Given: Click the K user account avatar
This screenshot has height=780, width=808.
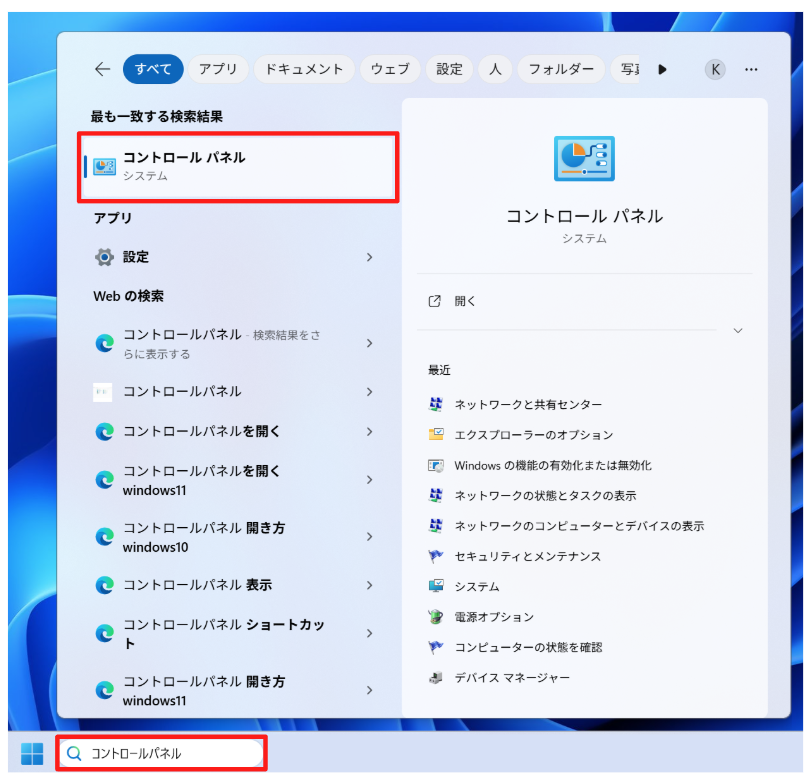Looking at the screenshot, I should click(715, 69).
